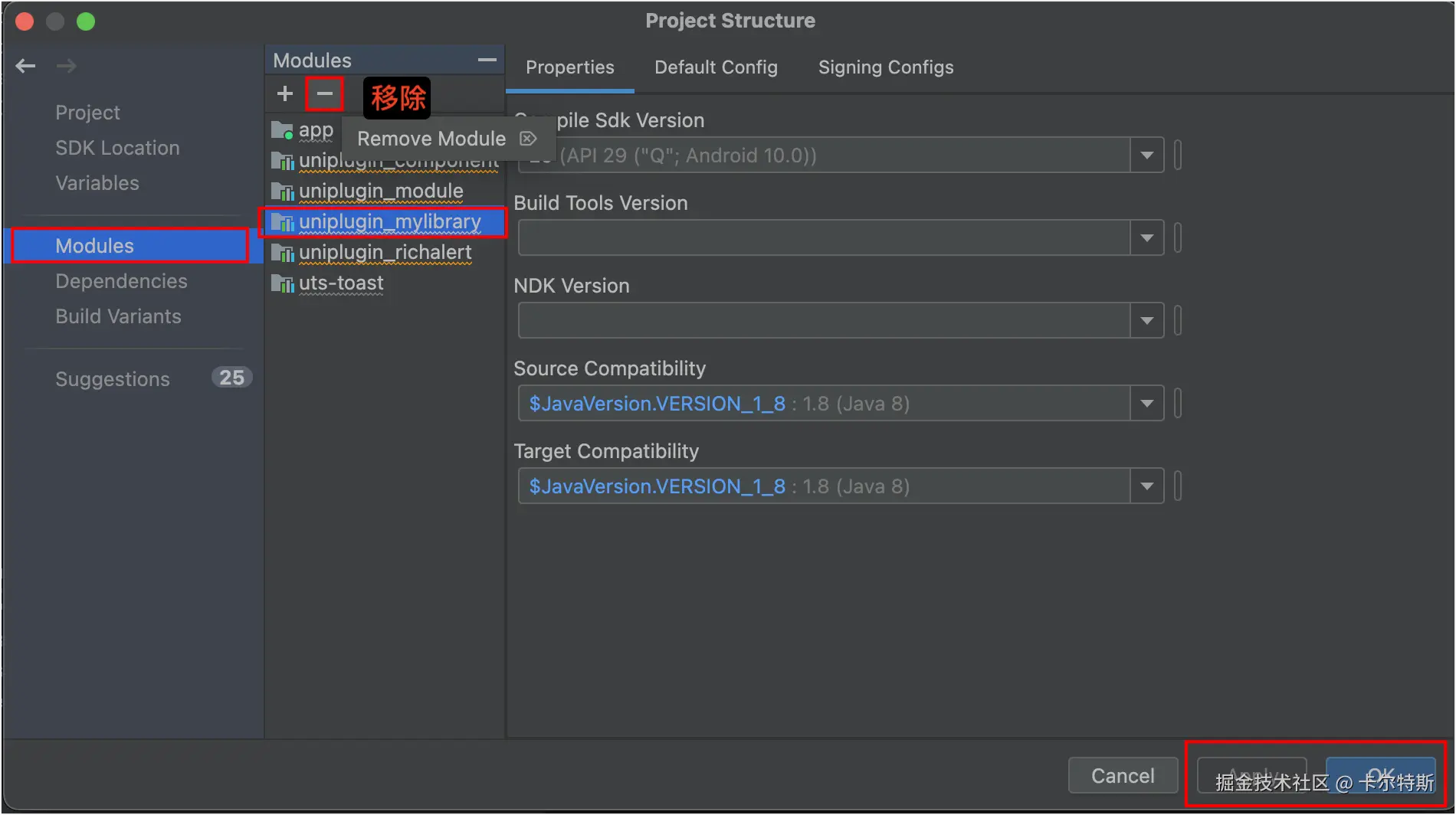The image size is (1456, 815).
Task: Open the Dependencies section
Action: (121, 281)
